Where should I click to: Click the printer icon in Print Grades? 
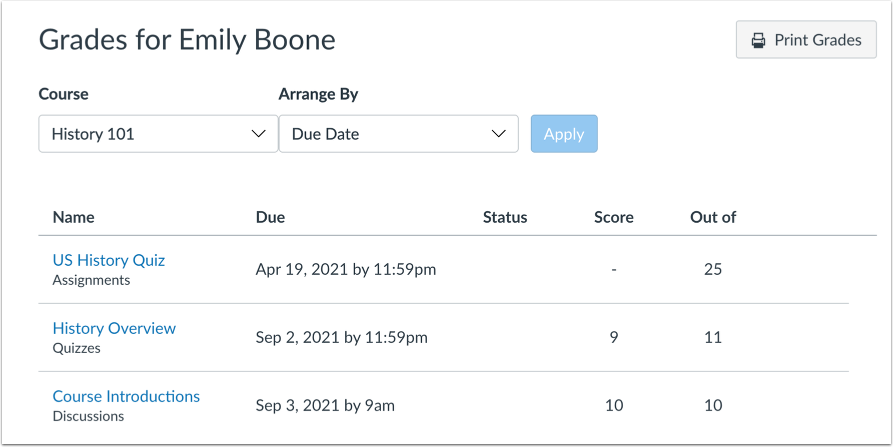click(x=757, y=41)
